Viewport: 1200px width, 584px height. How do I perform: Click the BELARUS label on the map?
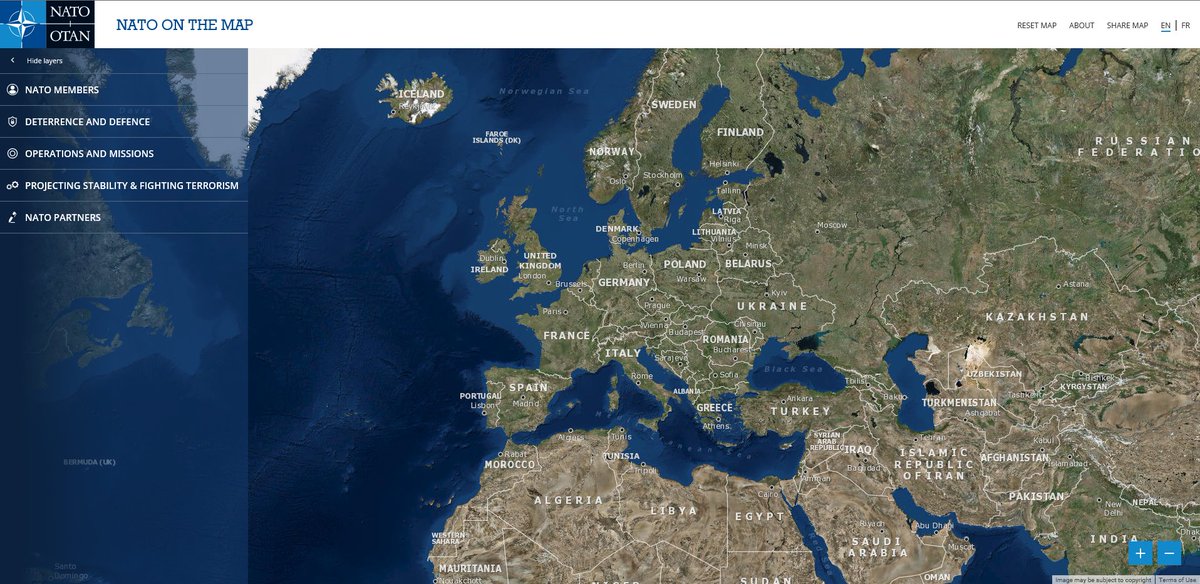749,264
